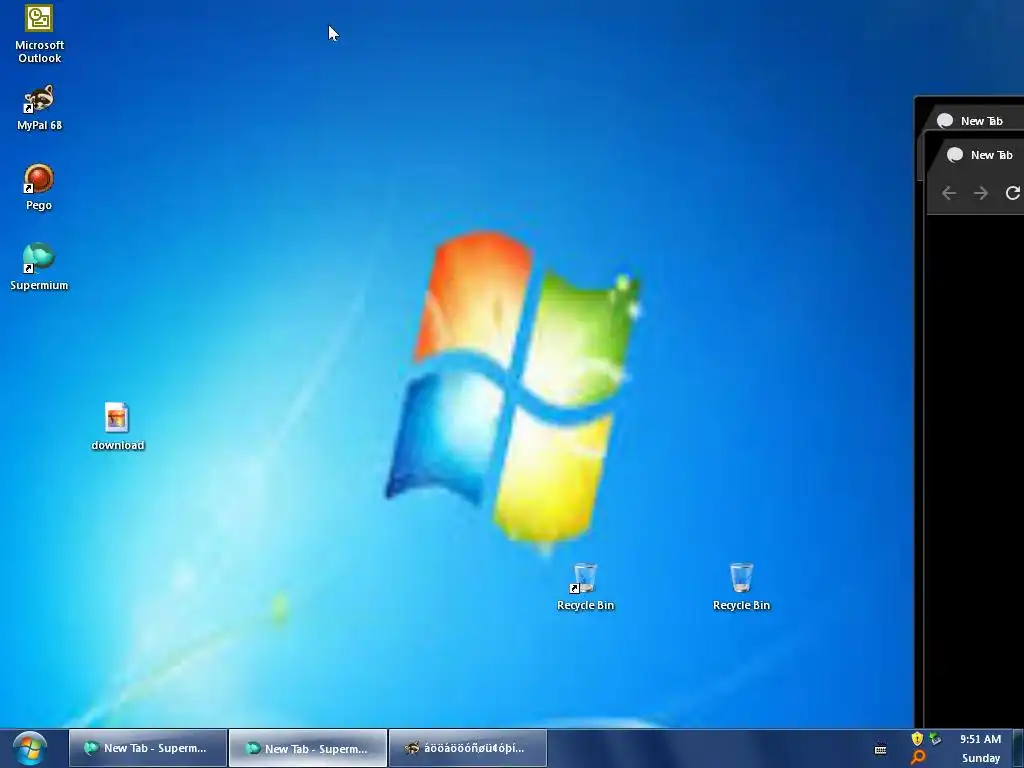
Task: Open the on-screen keyboard tray icon
Action: [x=880, y=749]
